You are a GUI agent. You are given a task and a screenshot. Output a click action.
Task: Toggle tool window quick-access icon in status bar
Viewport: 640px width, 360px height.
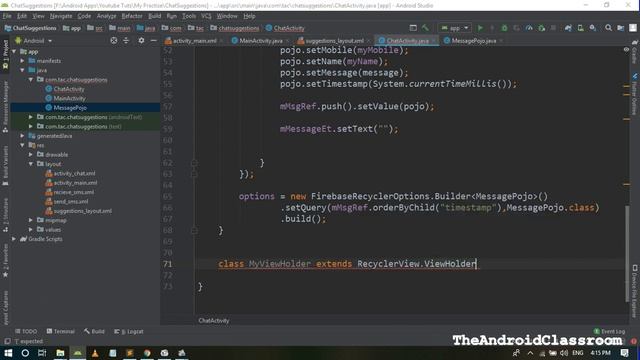(x=7, y=341)
